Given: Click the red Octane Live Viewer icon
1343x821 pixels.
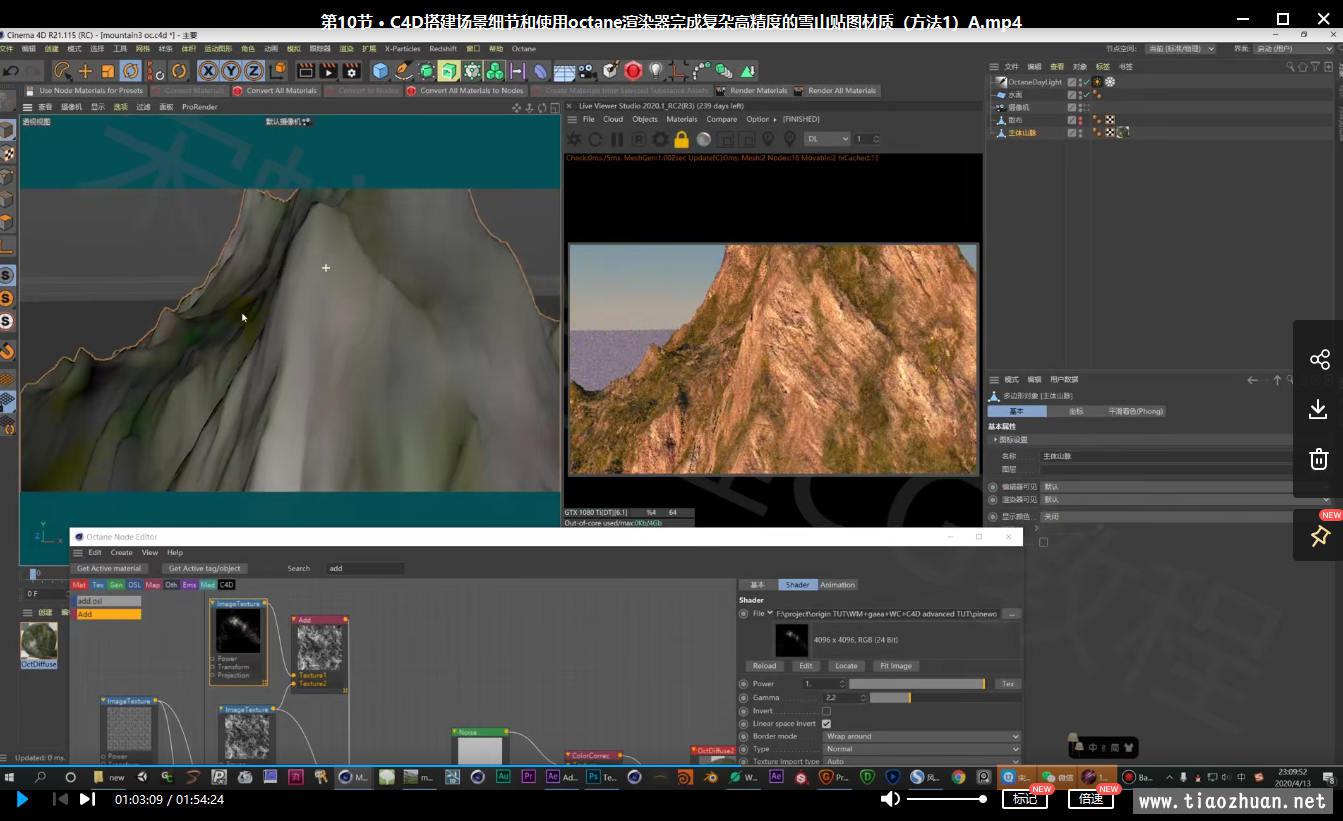Looking at the screenshot, I should (x=633, y=71).
